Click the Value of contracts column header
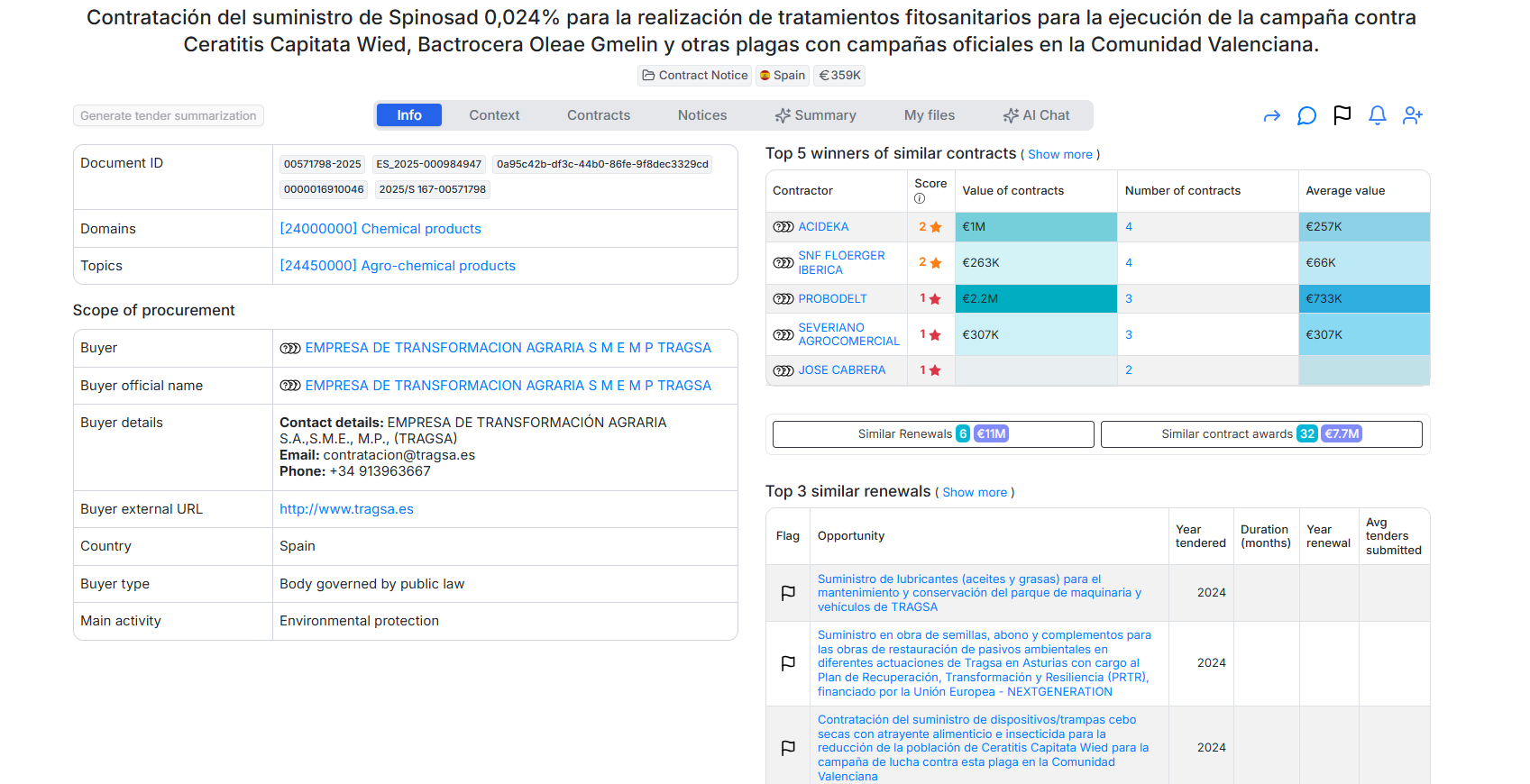Image resolution: width=1530 pixels, height=784 pixels. tap(1012, 191)
